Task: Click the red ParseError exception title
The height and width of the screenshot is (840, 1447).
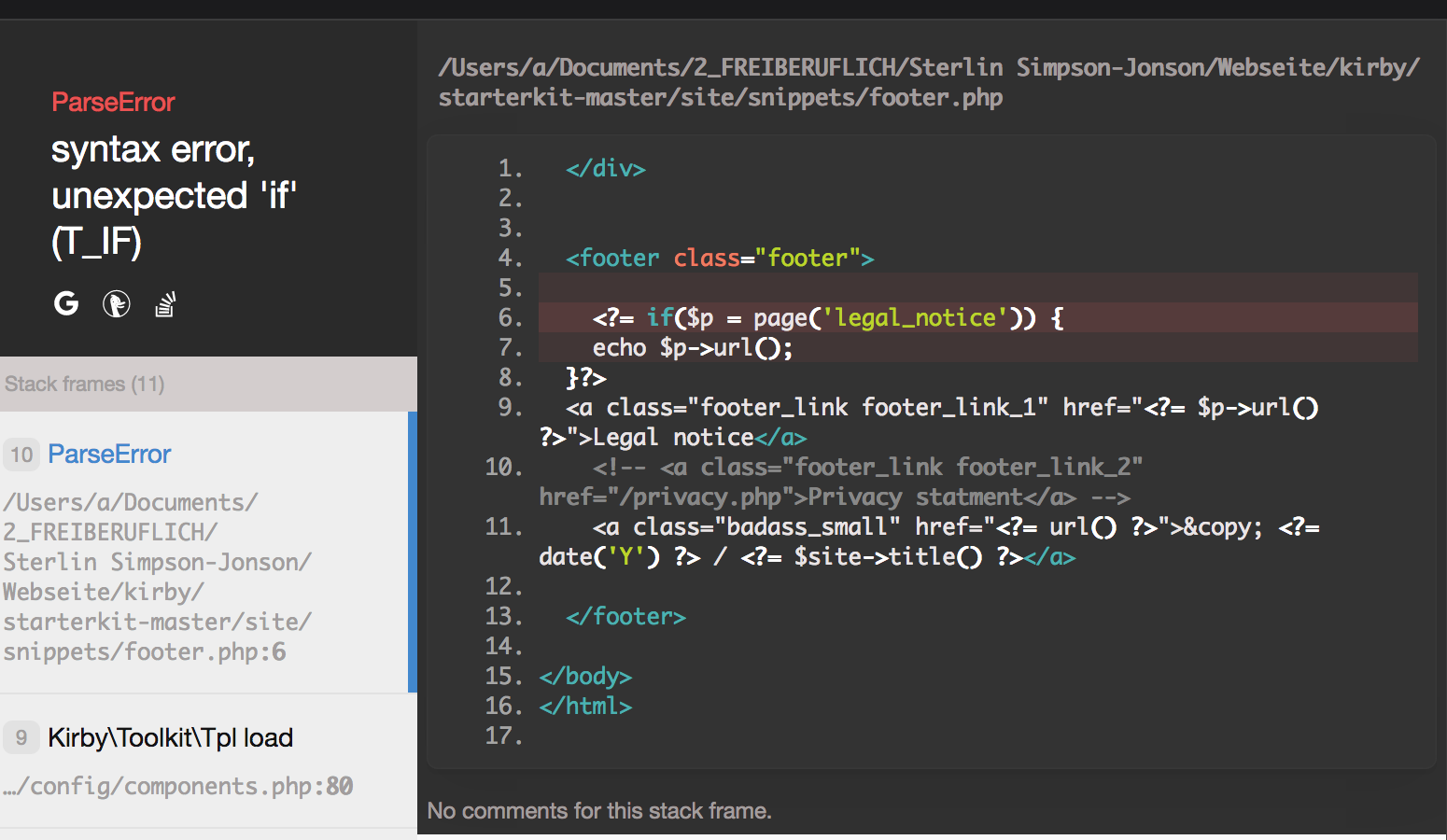Action: (x=113, y=102)
